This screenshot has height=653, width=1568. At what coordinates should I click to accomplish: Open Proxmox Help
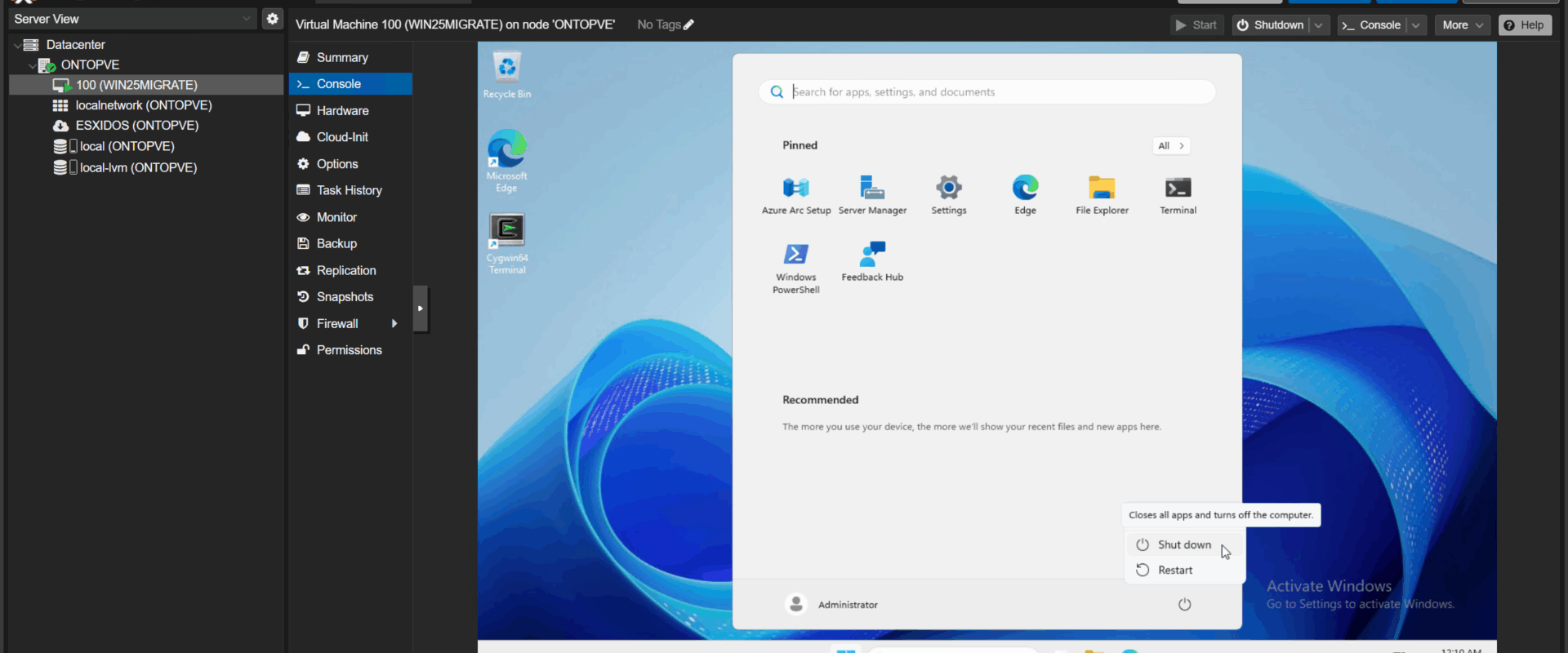click(1525, 25)
